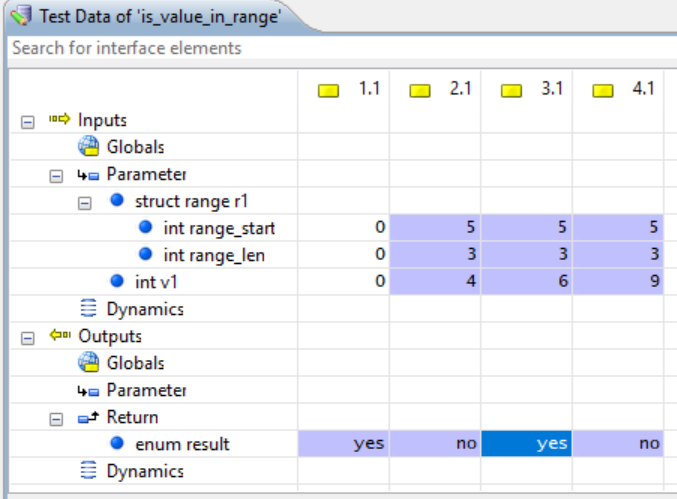Click the Parameter icon under Outputs
Viewport: 677px width, 499px height.
88,391
